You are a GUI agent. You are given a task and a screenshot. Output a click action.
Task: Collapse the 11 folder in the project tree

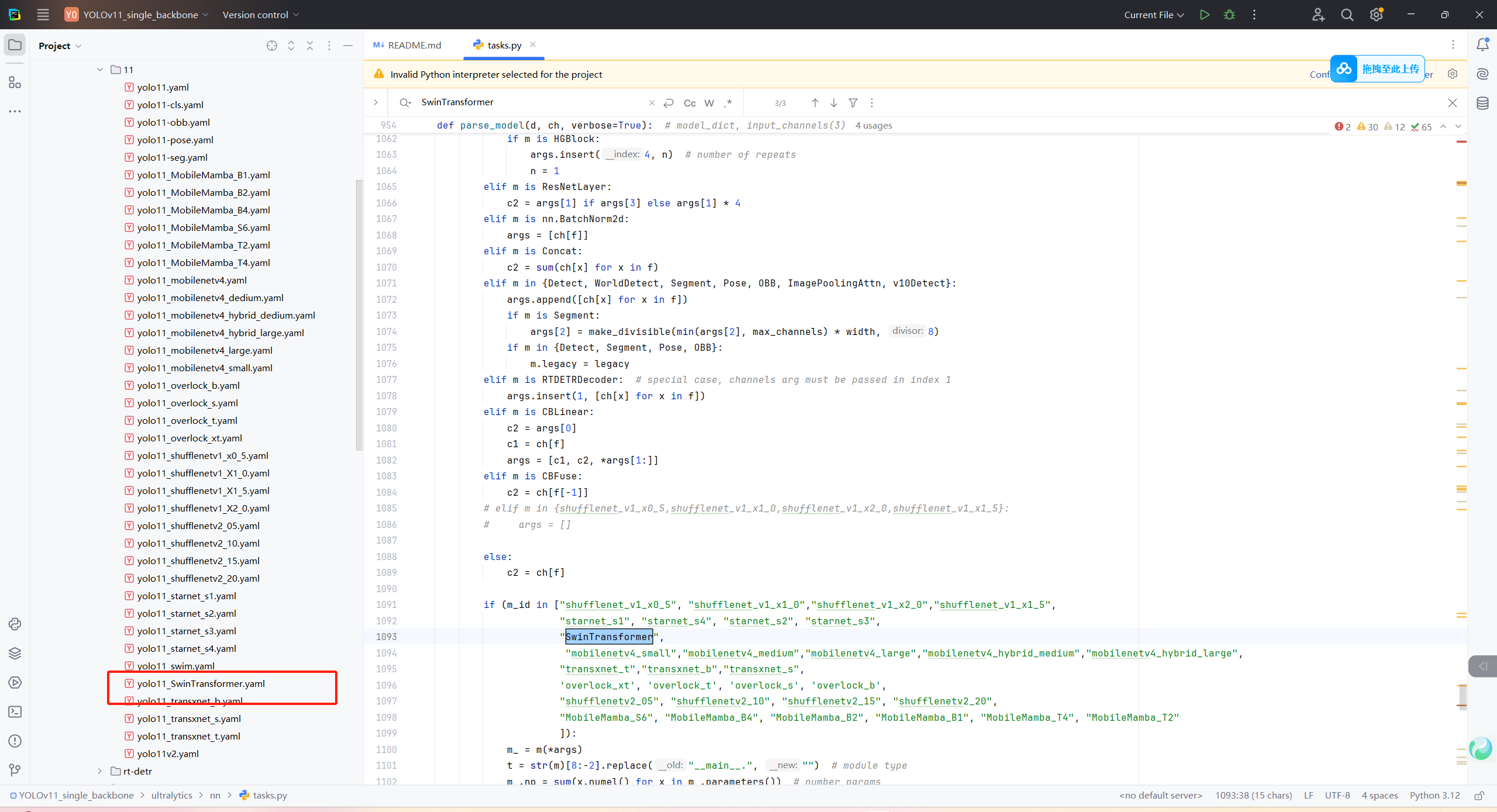click(100, 70)
